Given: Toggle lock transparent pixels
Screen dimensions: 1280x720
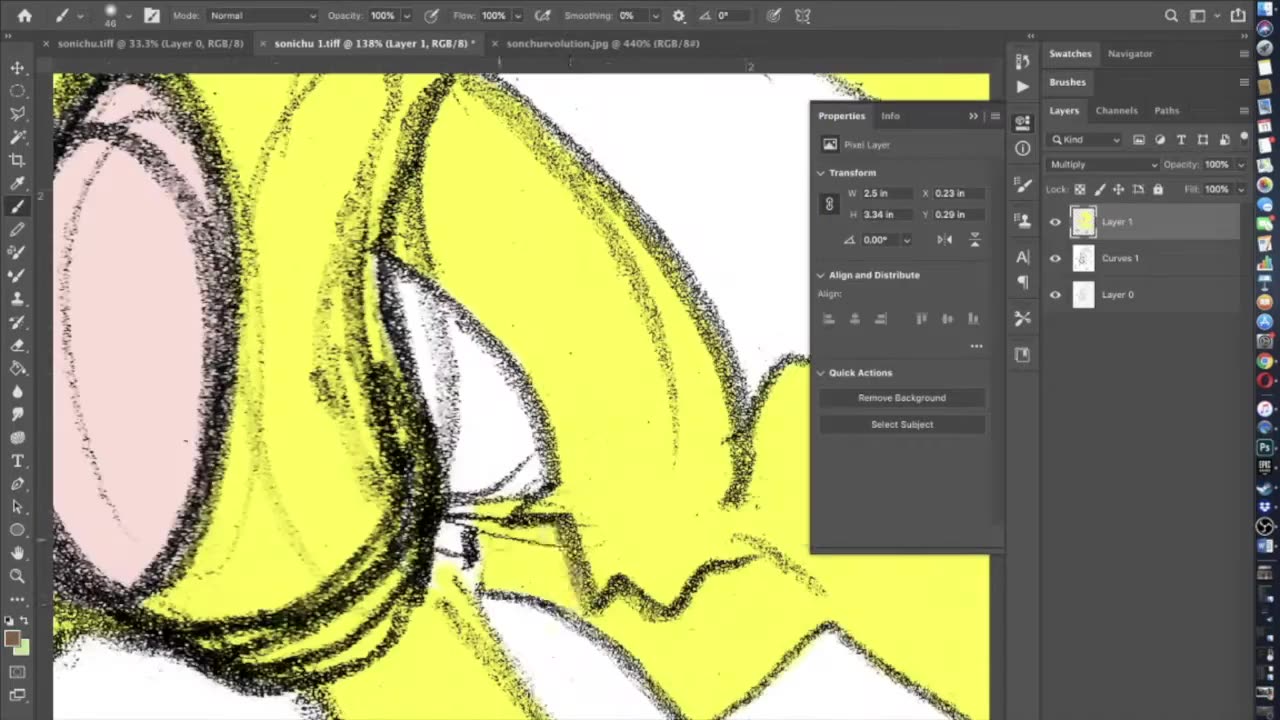Looking at the screenshot, I should click(1080, 189).
